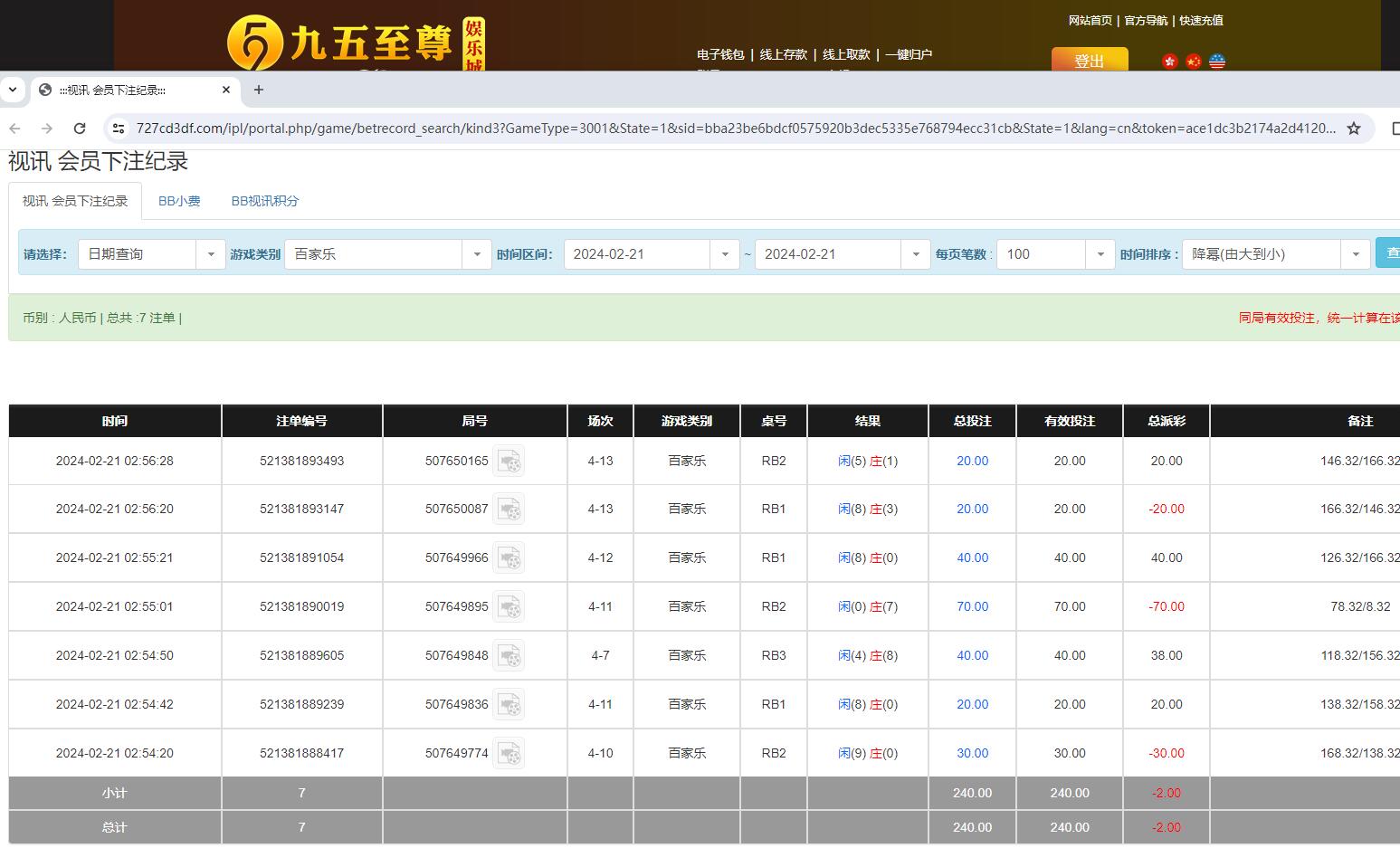Open video replay icon for round 507649774
Viewport: 1400px width, 848px height.
tap(509, 753)
